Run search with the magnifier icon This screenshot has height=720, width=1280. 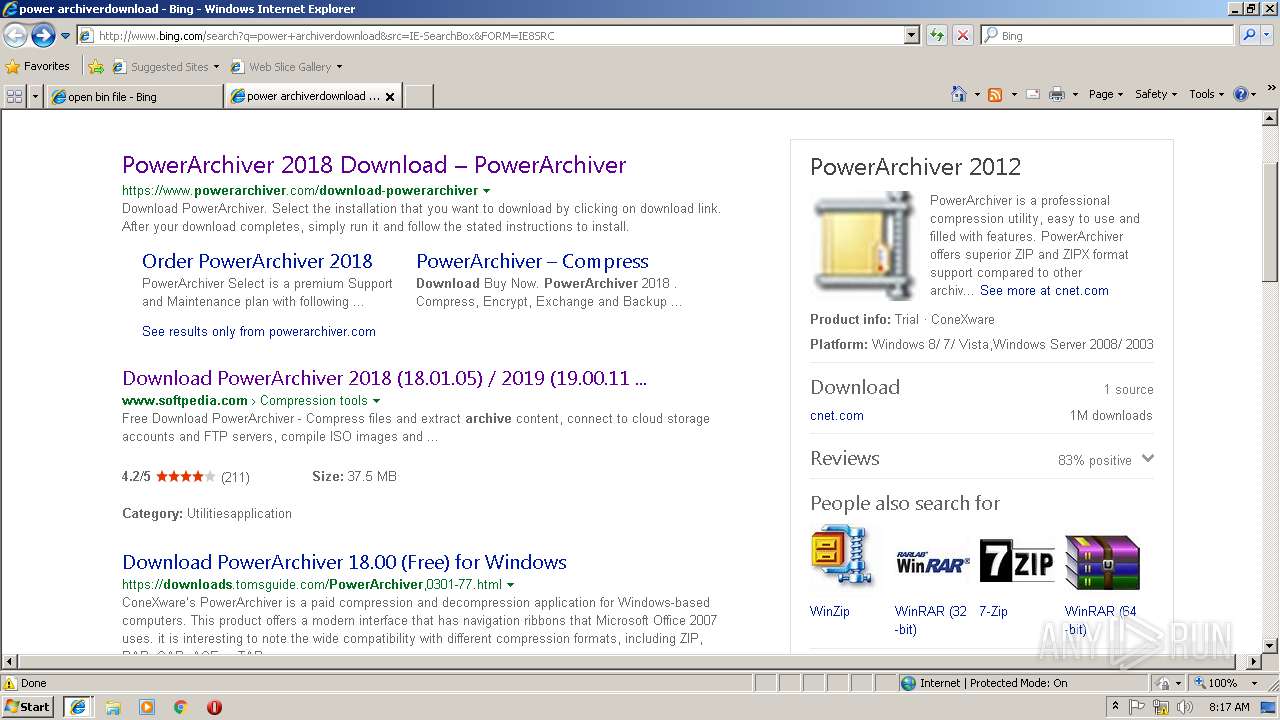pos(1248,35)
